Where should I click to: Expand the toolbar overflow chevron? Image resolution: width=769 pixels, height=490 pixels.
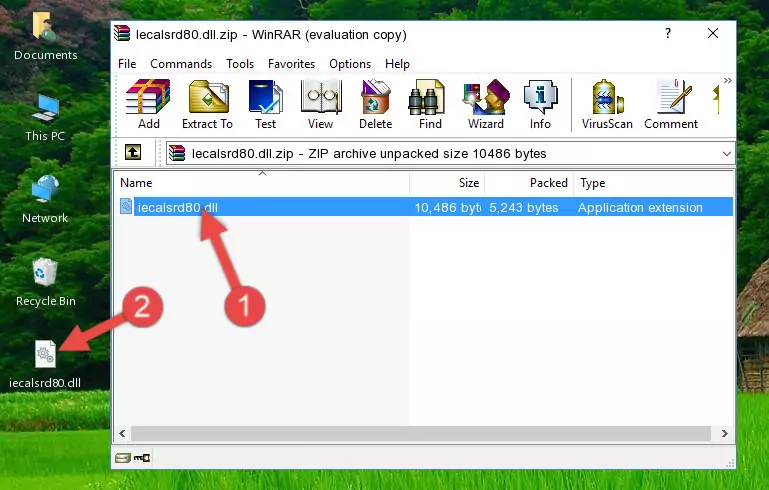click(727, 80)
